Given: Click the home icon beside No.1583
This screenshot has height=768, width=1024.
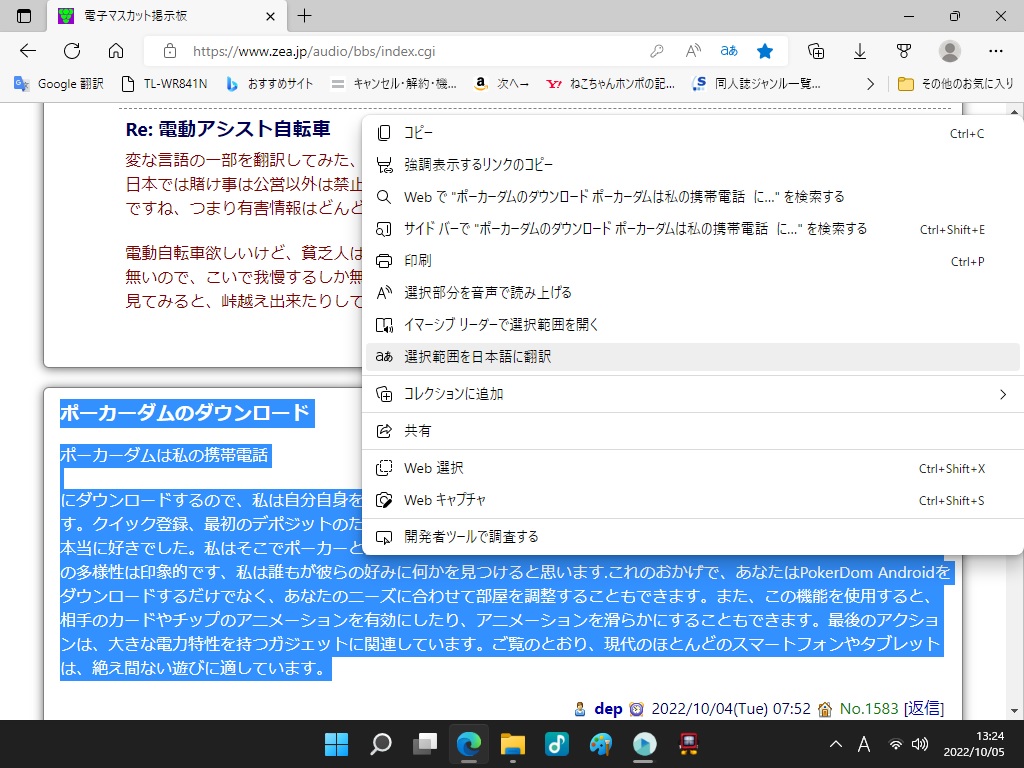Looking at the screenshot, I should coord(825,709).
